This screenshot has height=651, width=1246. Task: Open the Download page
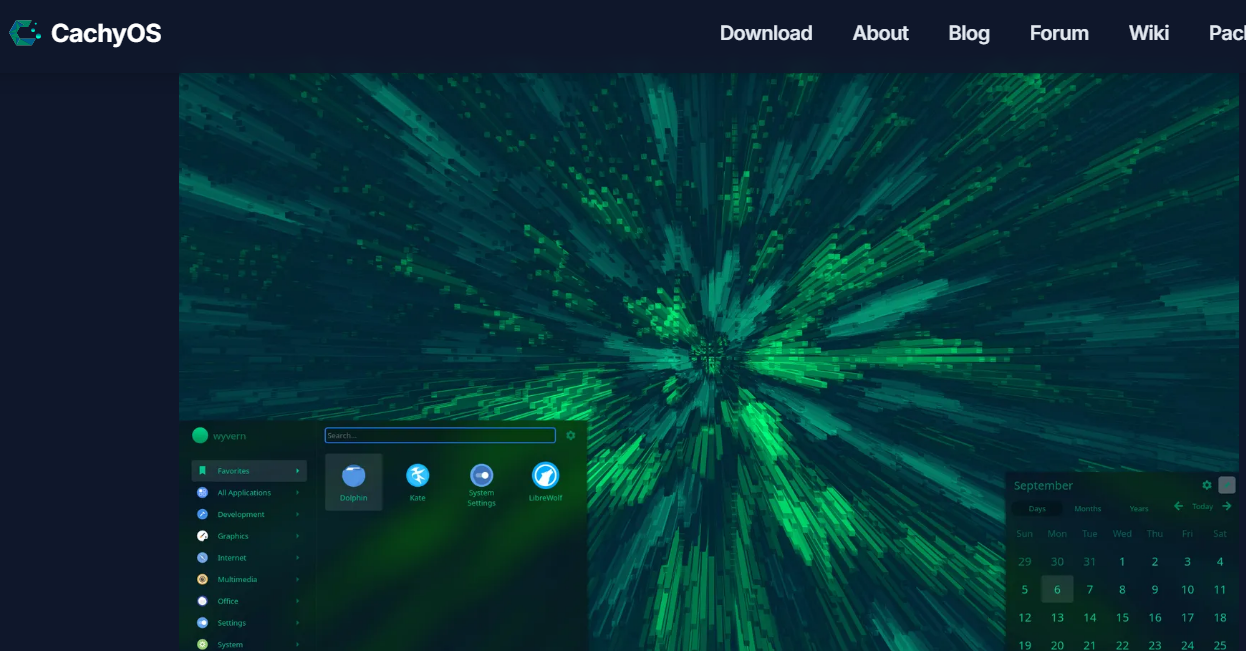click(x=766, y=33)
